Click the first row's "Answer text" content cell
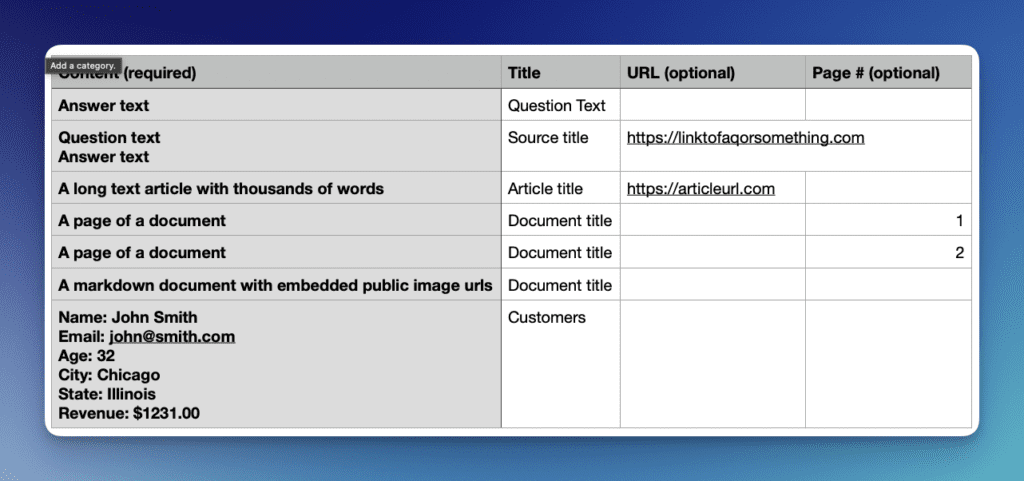The width and height of the screenshot is (1024, 481). pyautogui.click(x=104, y=106)
